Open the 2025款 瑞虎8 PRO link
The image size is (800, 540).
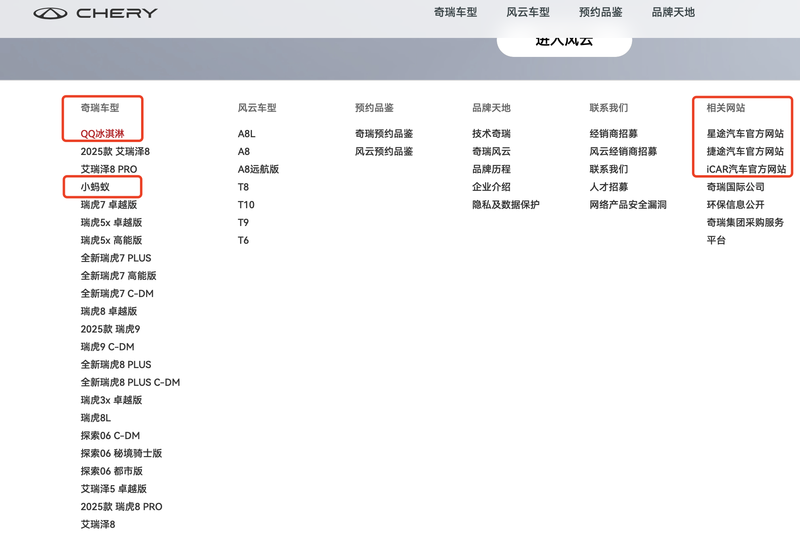point(121,506)
